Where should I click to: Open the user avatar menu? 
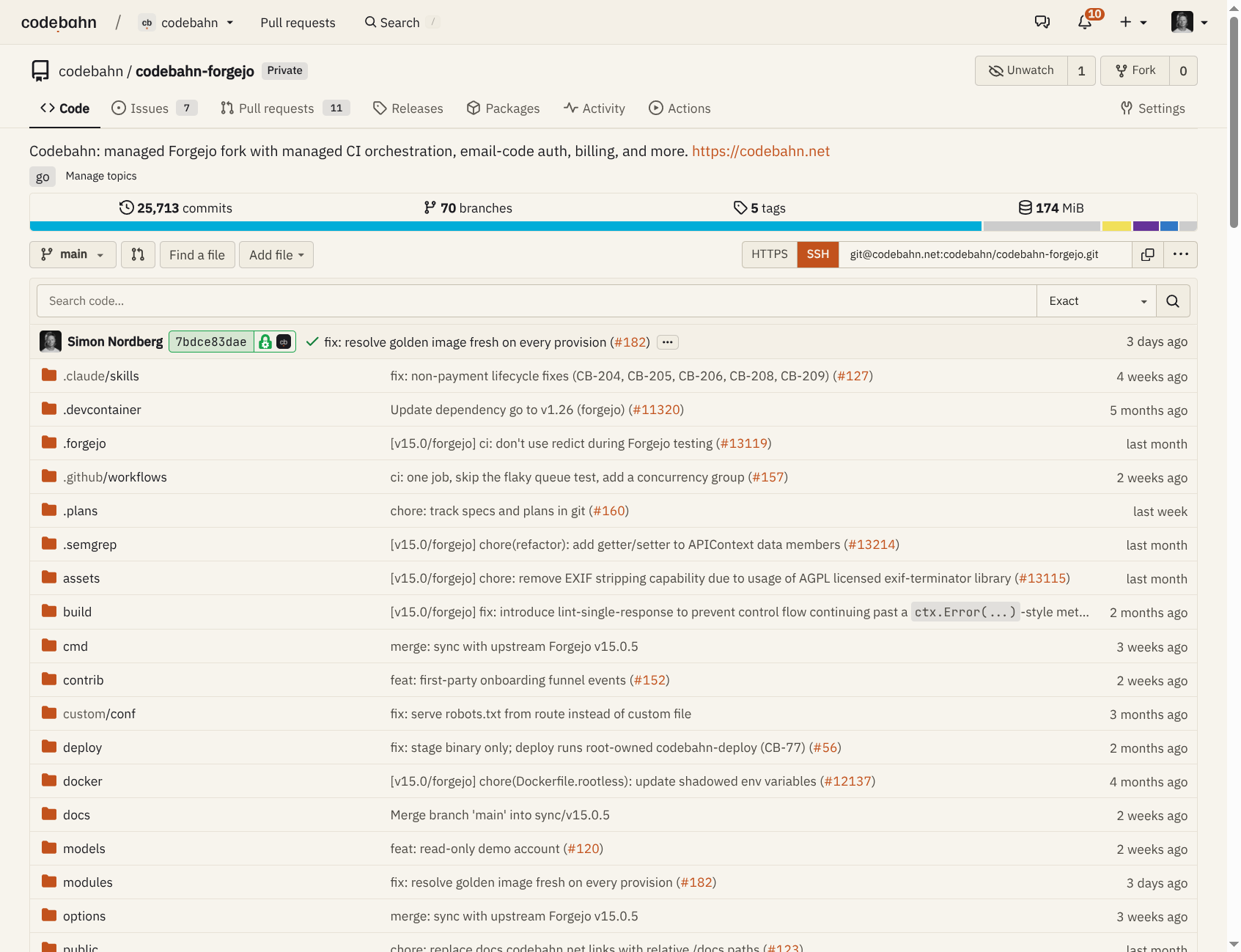tap(1189, 22)
